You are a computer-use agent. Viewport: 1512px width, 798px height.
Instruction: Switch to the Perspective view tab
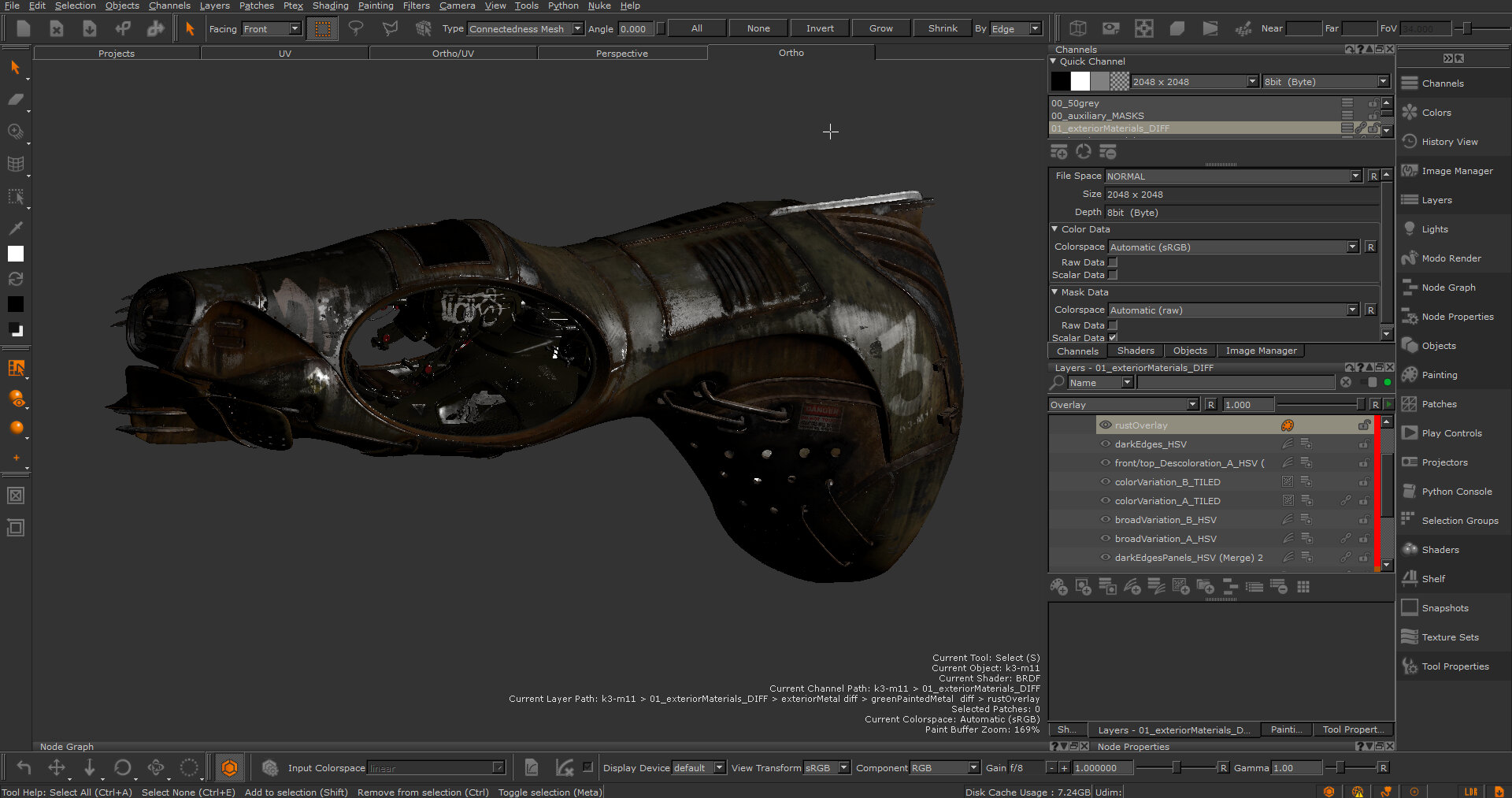621,54
